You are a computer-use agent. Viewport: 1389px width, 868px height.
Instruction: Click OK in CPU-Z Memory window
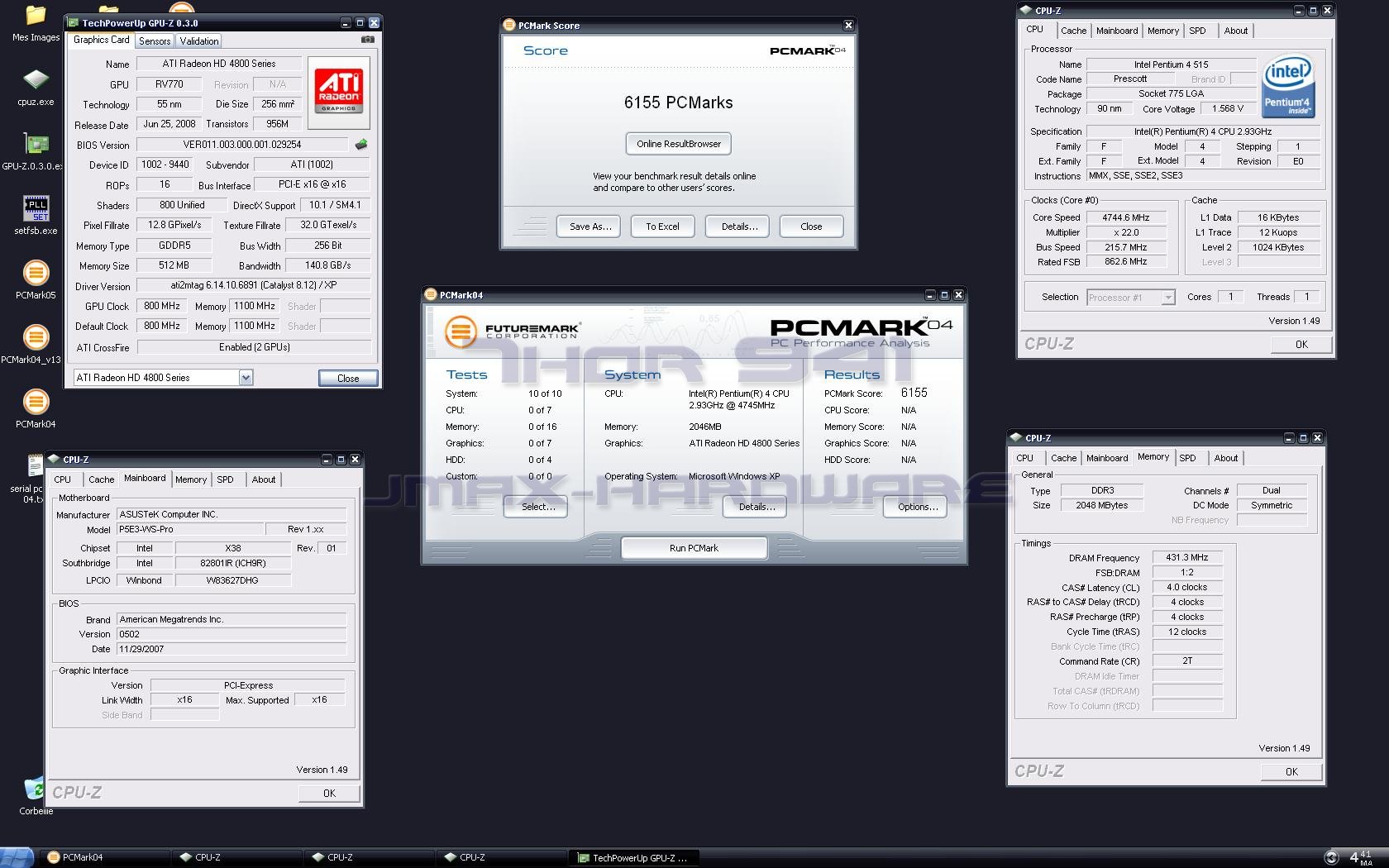1291,772
